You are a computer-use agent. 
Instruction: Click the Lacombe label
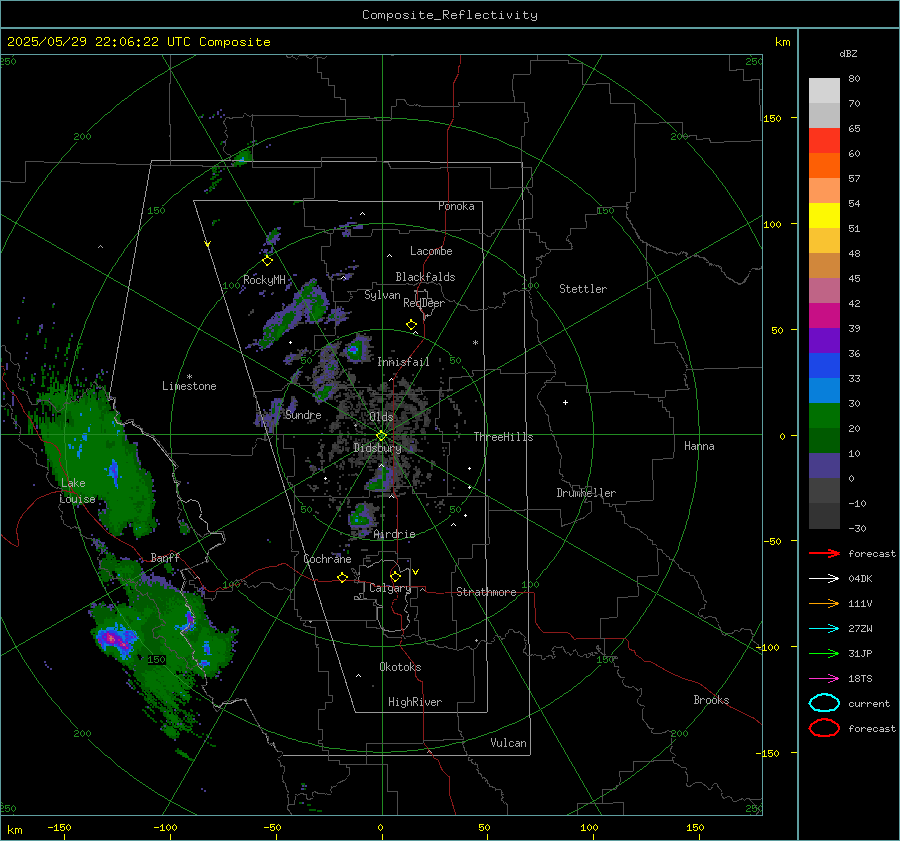click(431, 251)
